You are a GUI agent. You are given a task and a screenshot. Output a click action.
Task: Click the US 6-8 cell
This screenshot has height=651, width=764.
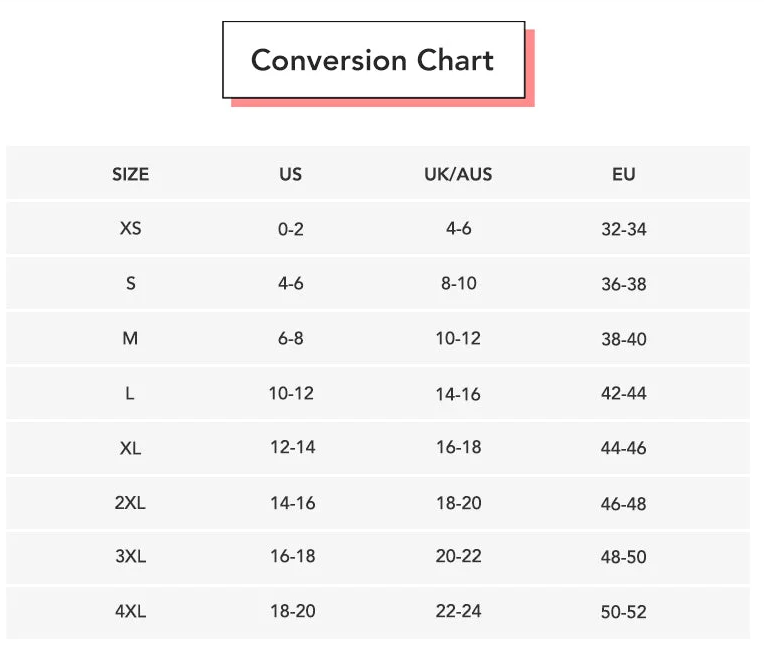click(x=291, y=338)
